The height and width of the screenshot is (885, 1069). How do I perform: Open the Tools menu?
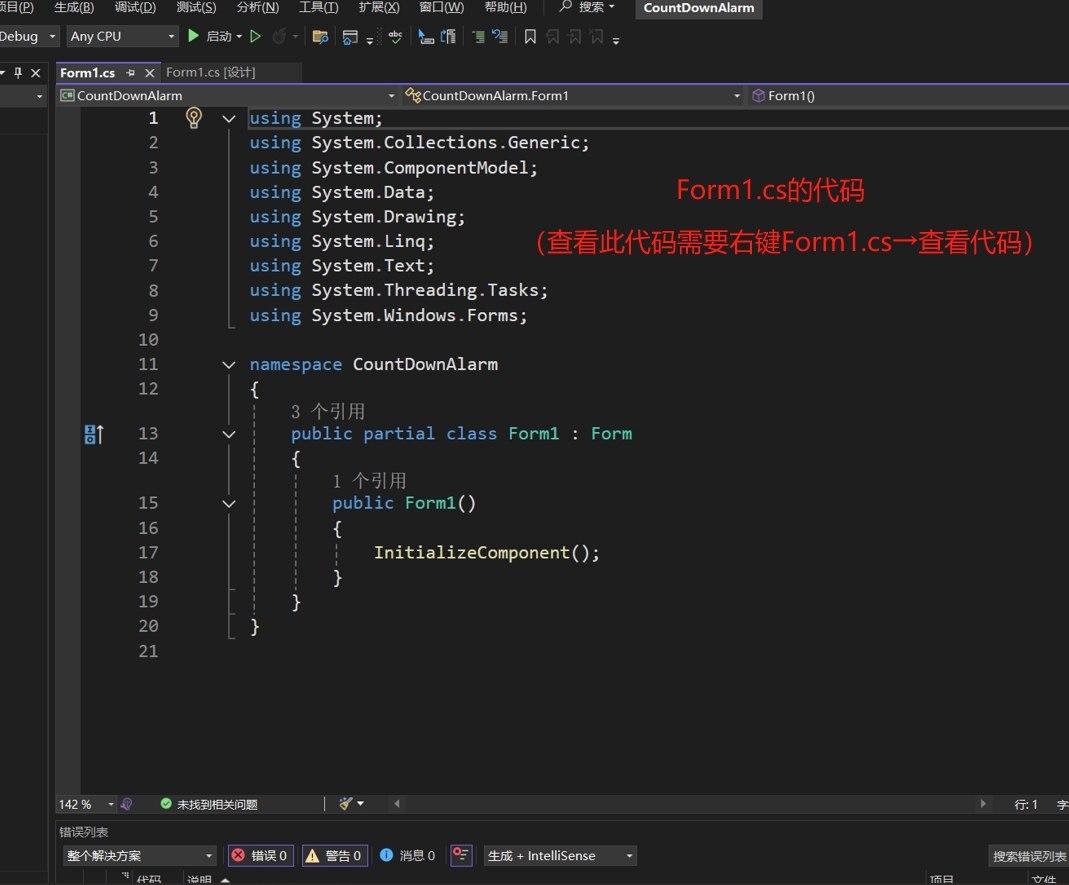[318, 7]
